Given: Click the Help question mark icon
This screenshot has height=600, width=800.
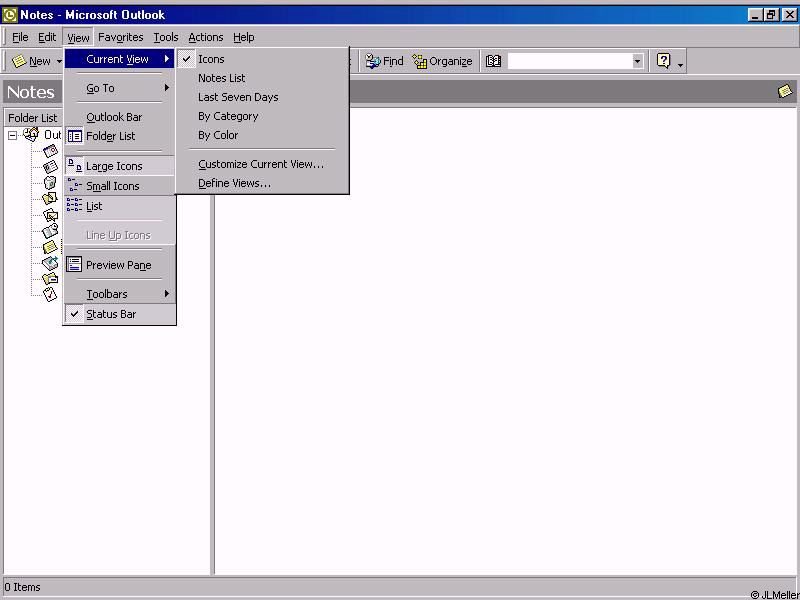Looking at the screenshot, I should (x=663, y=61).
